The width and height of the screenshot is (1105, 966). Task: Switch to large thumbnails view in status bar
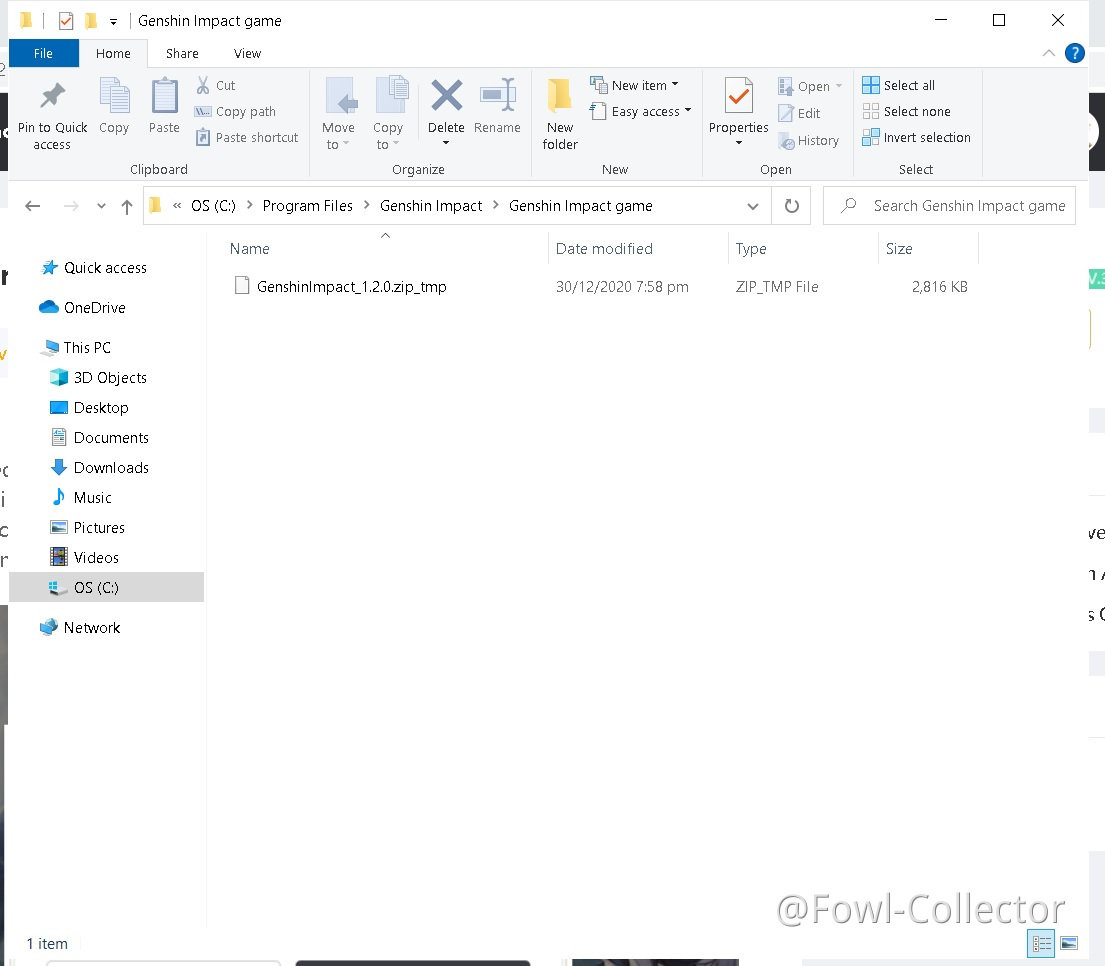1068,943
